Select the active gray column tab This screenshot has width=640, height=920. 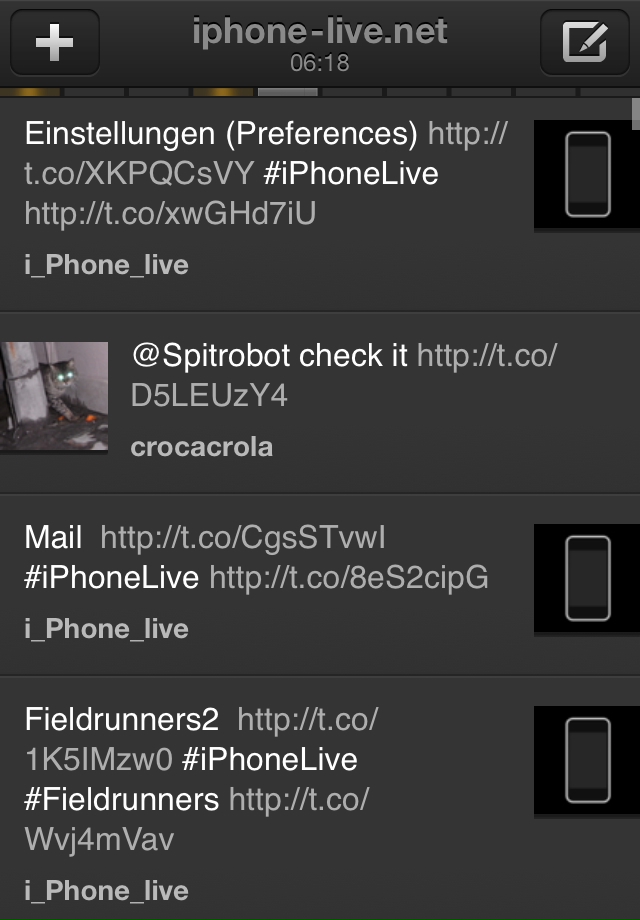coord(288,92)
